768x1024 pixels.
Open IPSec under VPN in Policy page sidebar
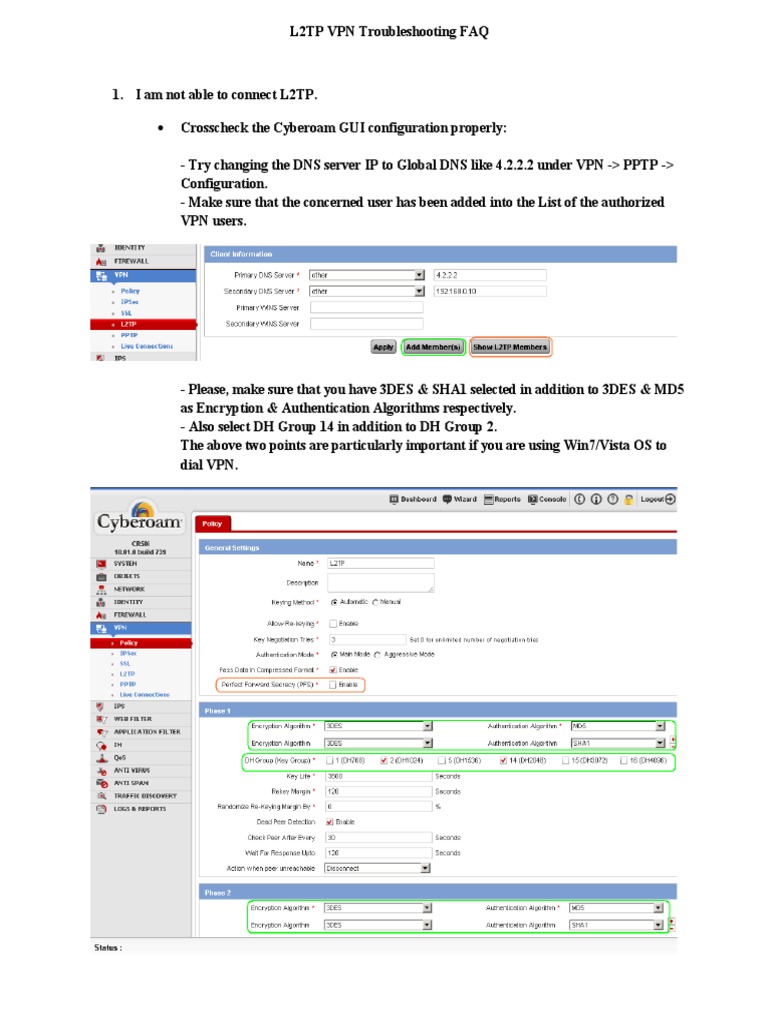click(x=128, y=653)
